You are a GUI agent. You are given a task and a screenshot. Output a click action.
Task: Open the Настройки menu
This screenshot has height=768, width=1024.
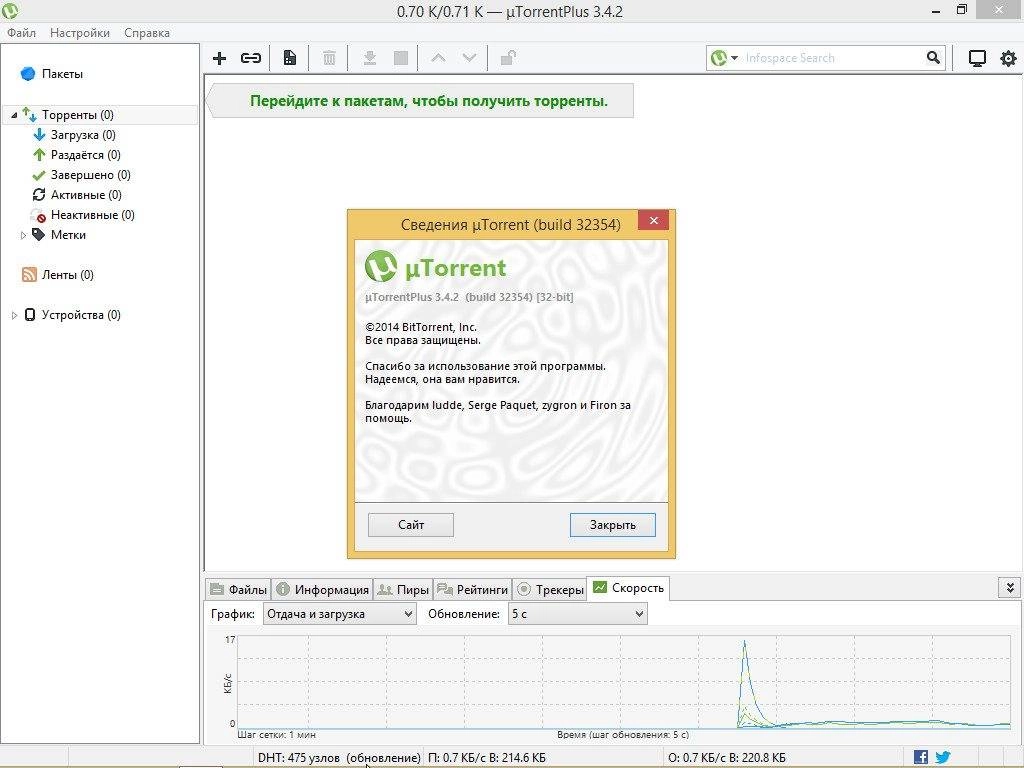(80, 33)
